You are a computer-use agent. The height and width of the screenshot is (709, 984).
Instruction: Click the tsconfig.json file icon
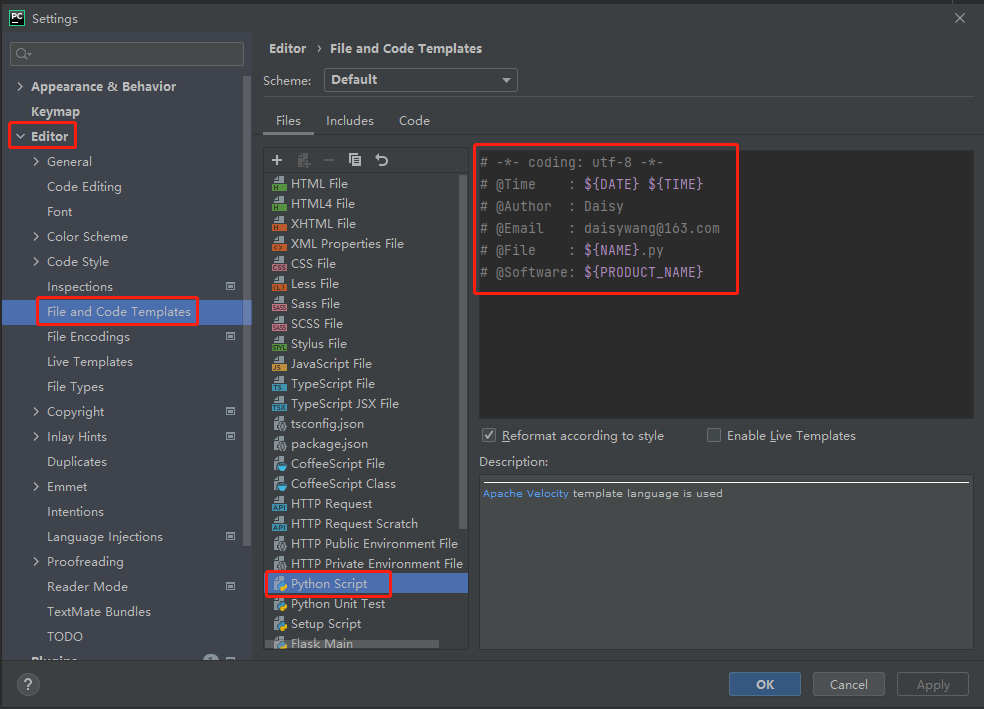pos(280,424)
